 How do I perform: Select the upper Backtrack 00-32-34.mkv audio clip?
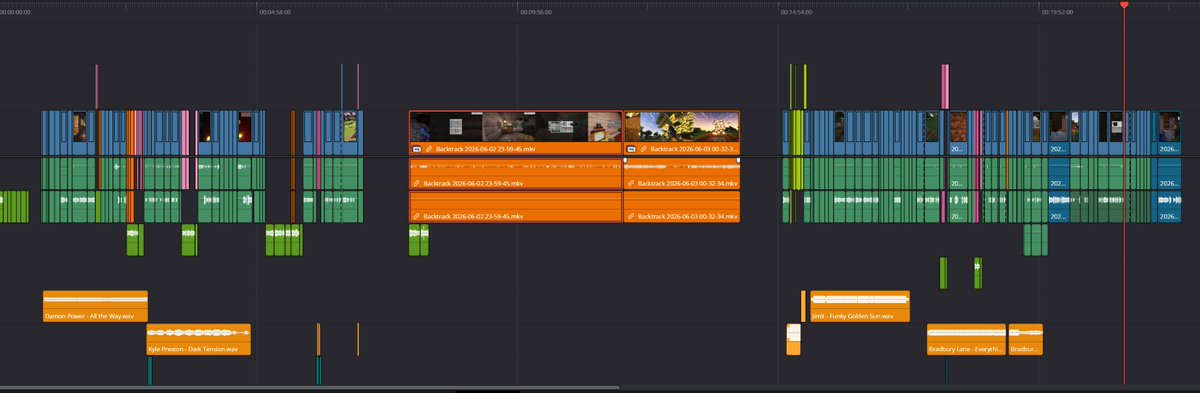(x=681, y=173)
